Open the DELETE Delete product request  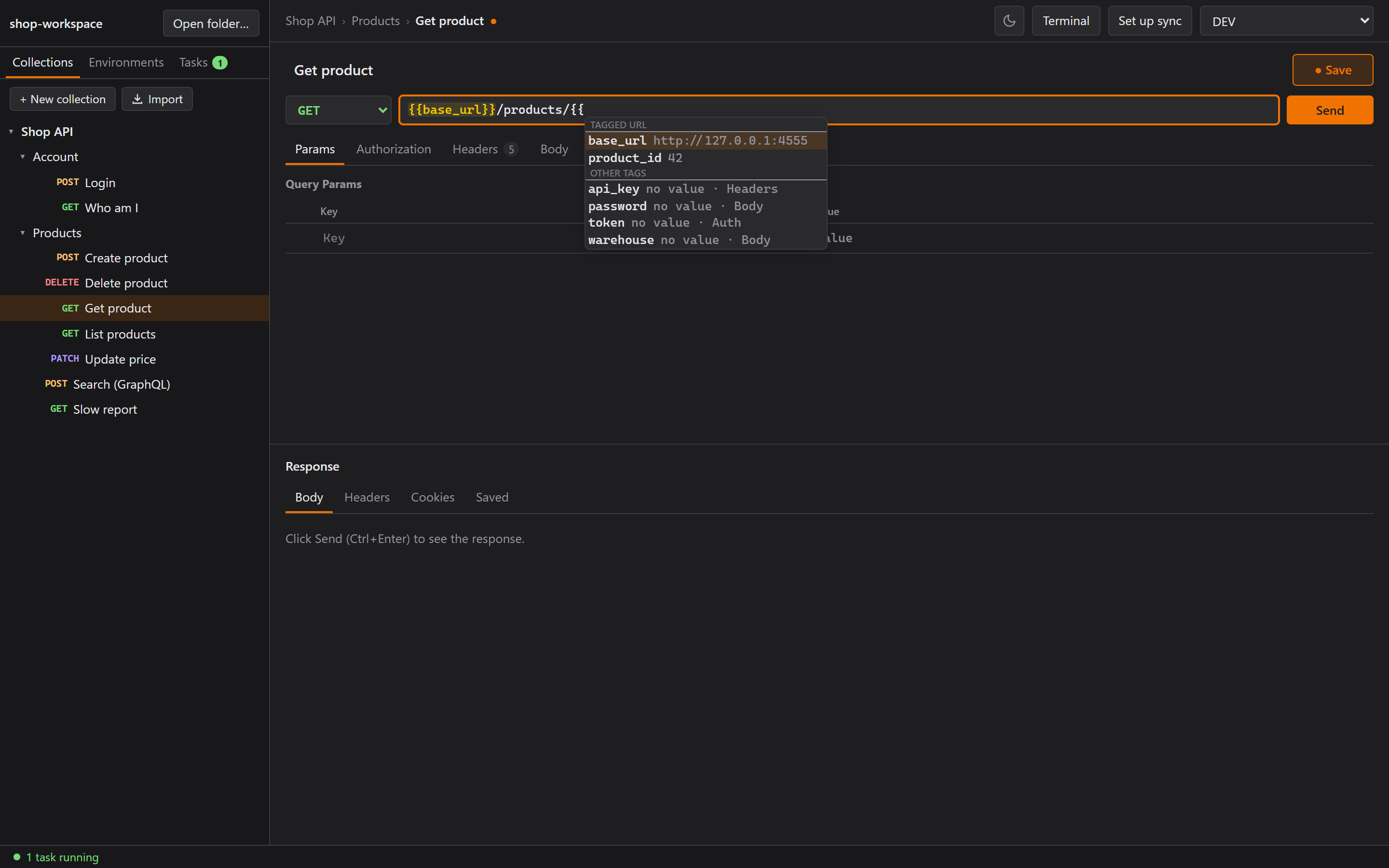point(135,283)
